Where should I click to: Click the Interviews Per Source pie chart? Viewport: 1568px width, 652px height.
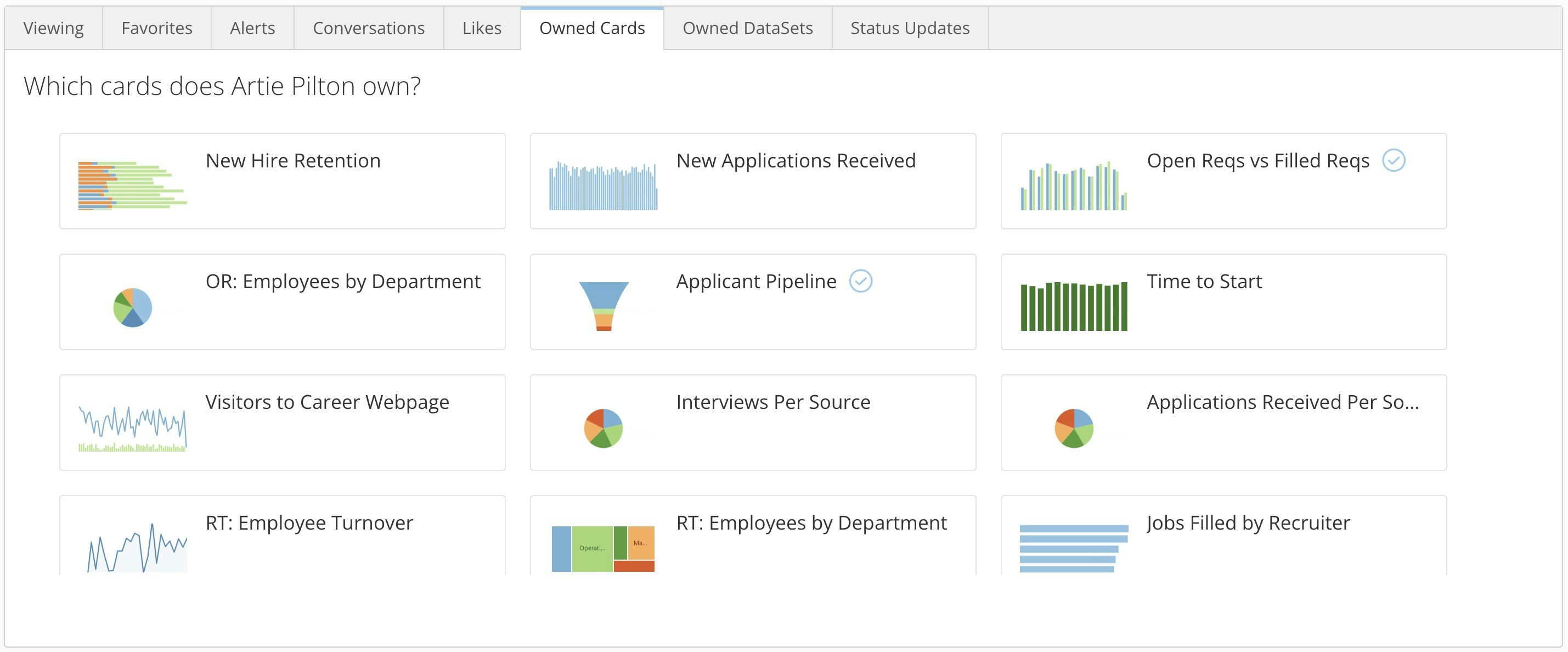tap(603, 429)
